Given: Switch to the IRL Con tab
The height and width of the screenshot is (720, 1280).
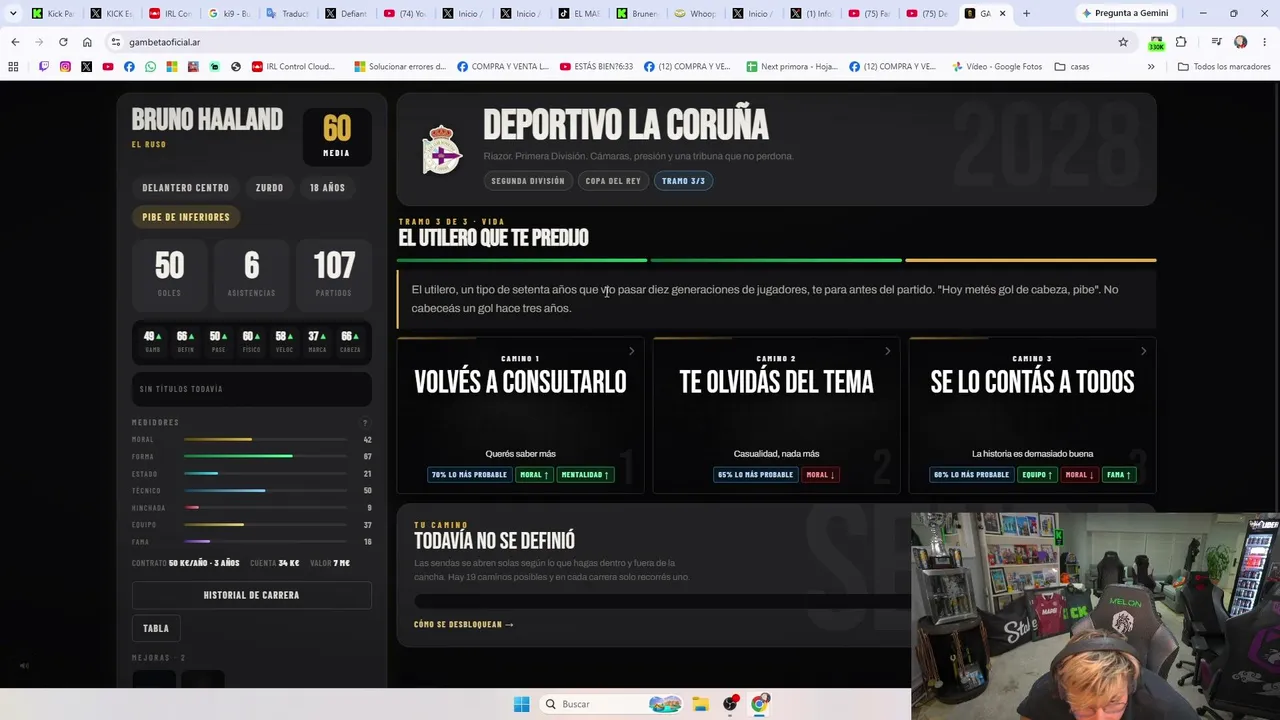Looking at the screenshot, I should click(169, 13).
